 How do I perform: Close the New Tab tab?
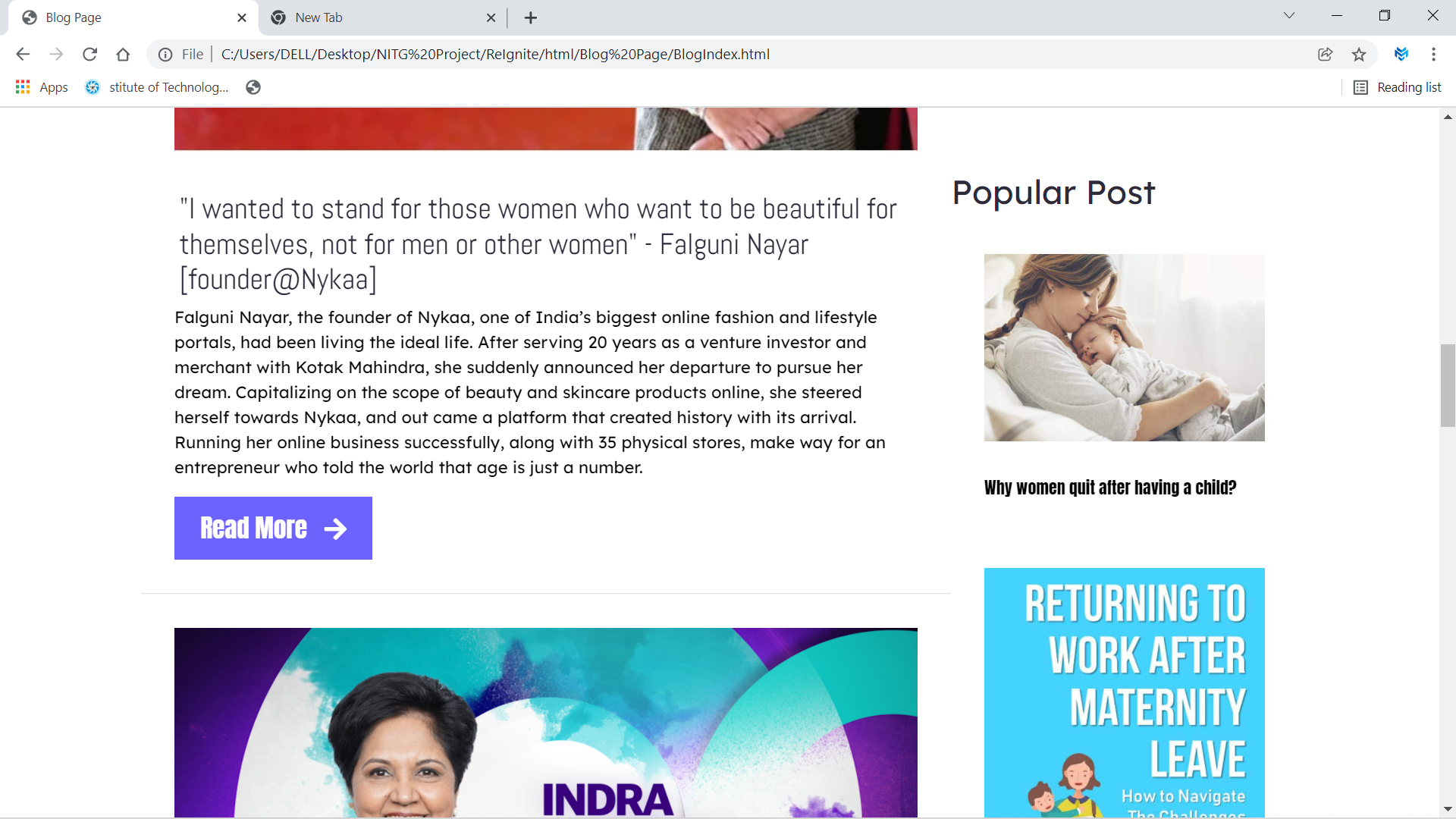pyautogui.click(x=491, y=17)
